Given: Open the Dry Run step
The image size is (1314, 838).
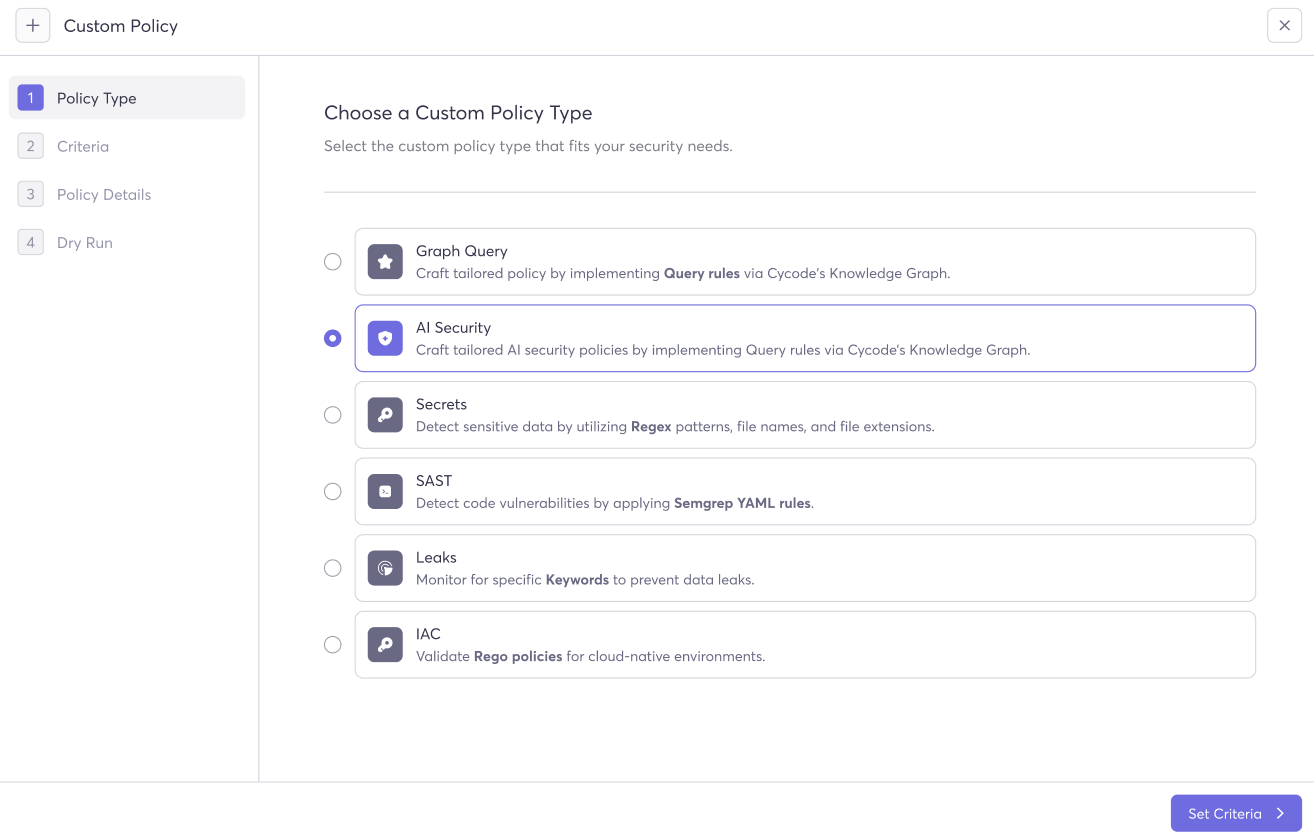Looking at the screenshot, I should [85, 242].
